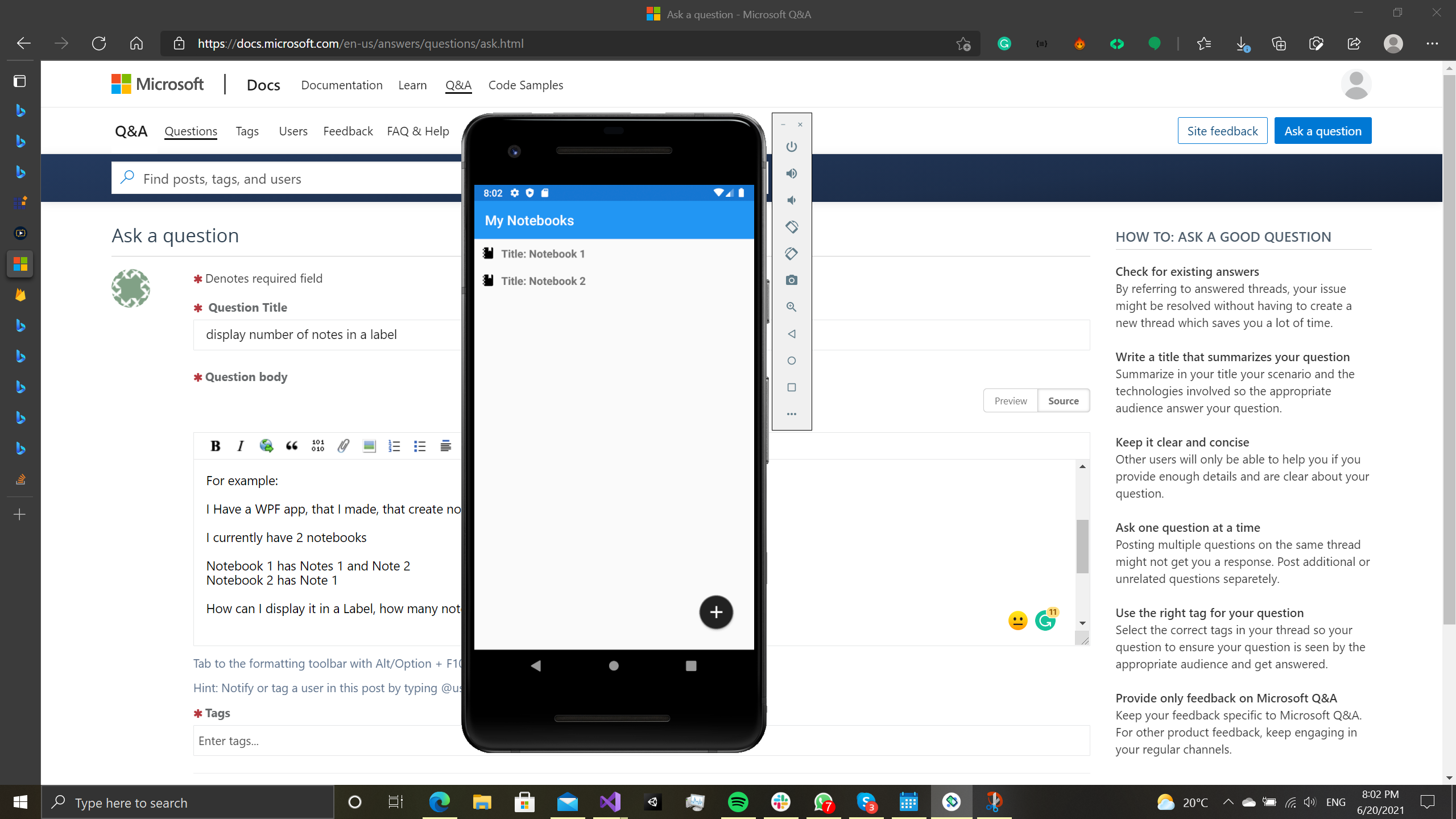This screenshot has width=1456, height=819.
Task: Switch editor to Source mode
Action: coord(1063,401)
